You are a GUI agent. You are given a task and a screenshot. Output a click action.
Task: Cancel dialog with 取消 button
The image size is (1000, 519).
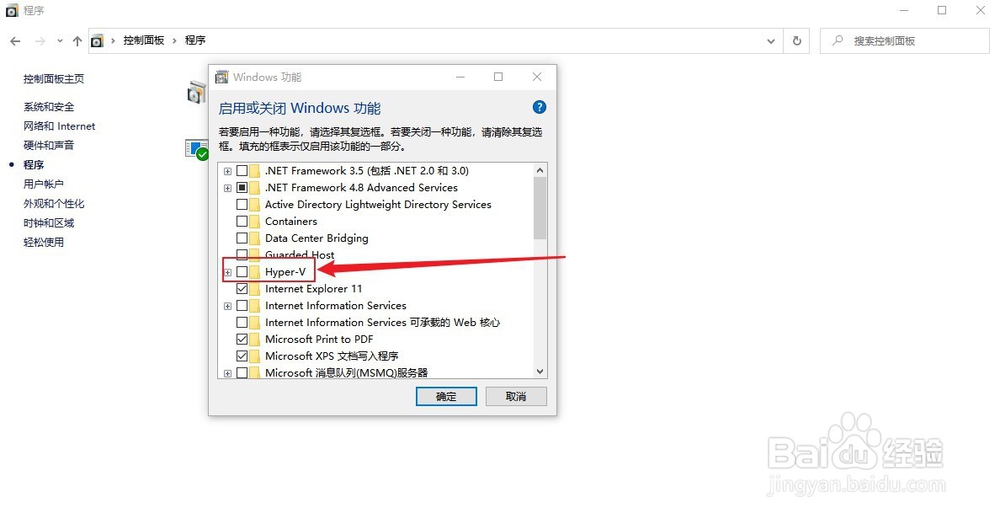click(x=516, y=397)
